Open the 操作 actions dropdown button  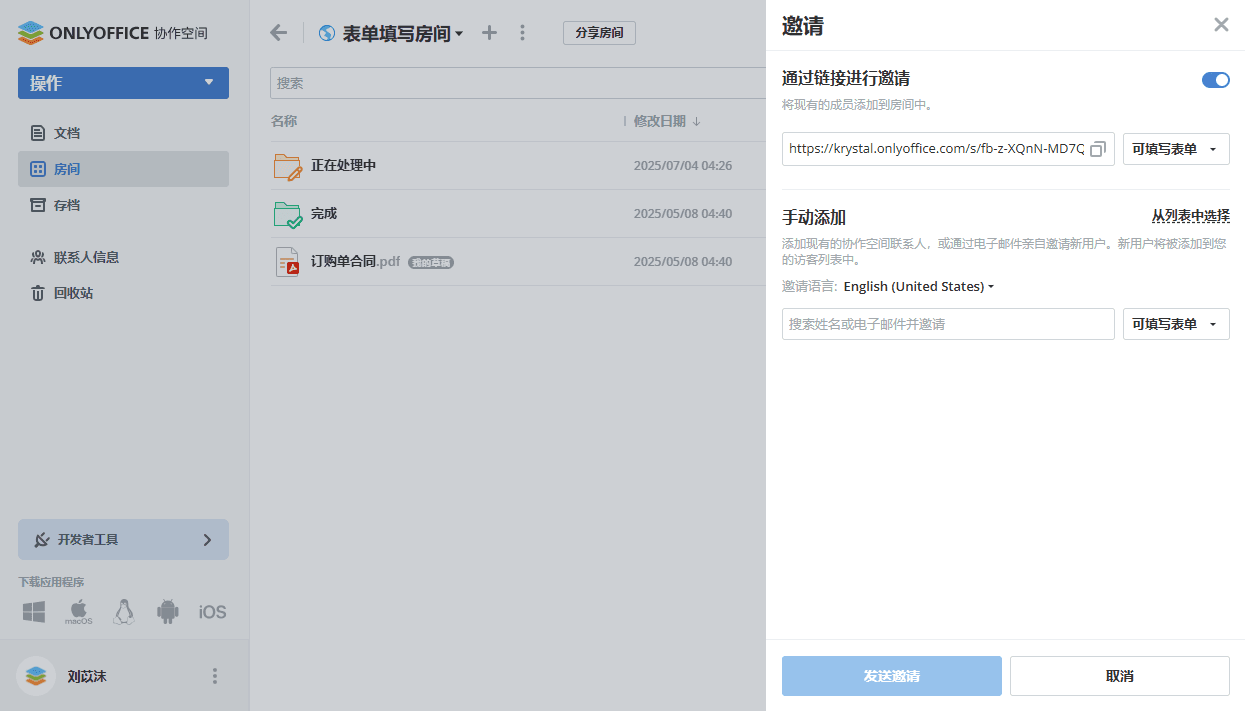[123, 83]
